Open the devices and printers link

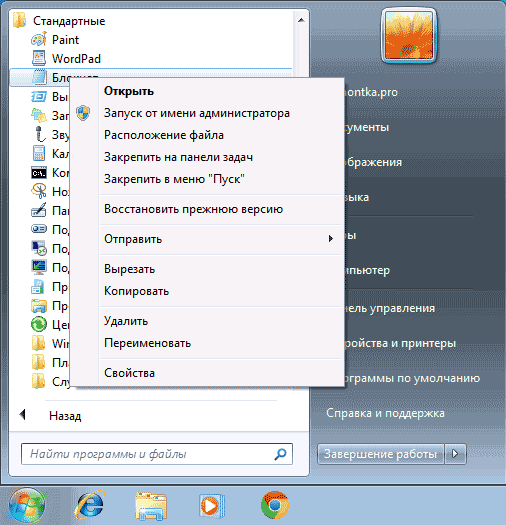(x=401, y=344)
